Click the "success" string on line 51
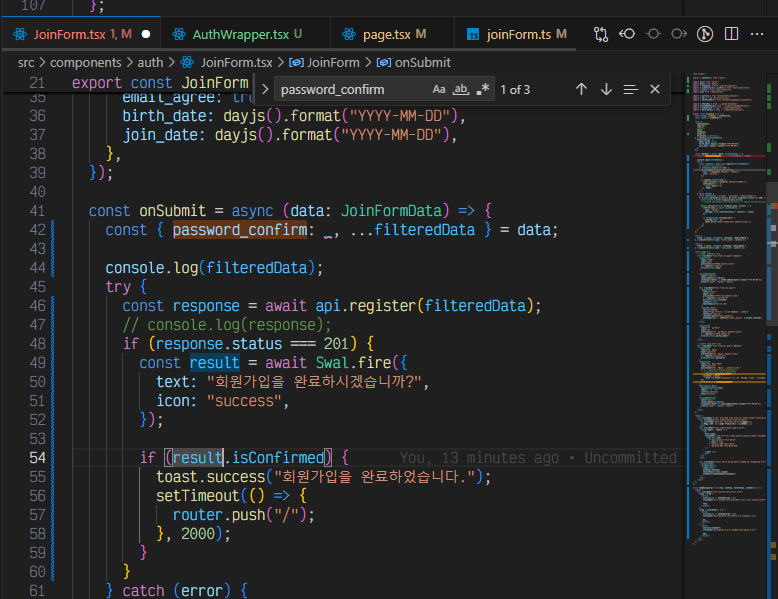The image size is (778, 599). click(244, 401)
